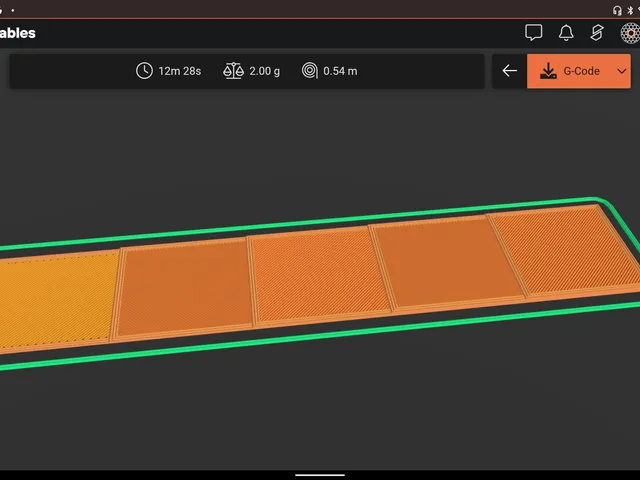The image size is (640, 480).
Task: Open the notifications bell
Action: (x=566, y=33)
